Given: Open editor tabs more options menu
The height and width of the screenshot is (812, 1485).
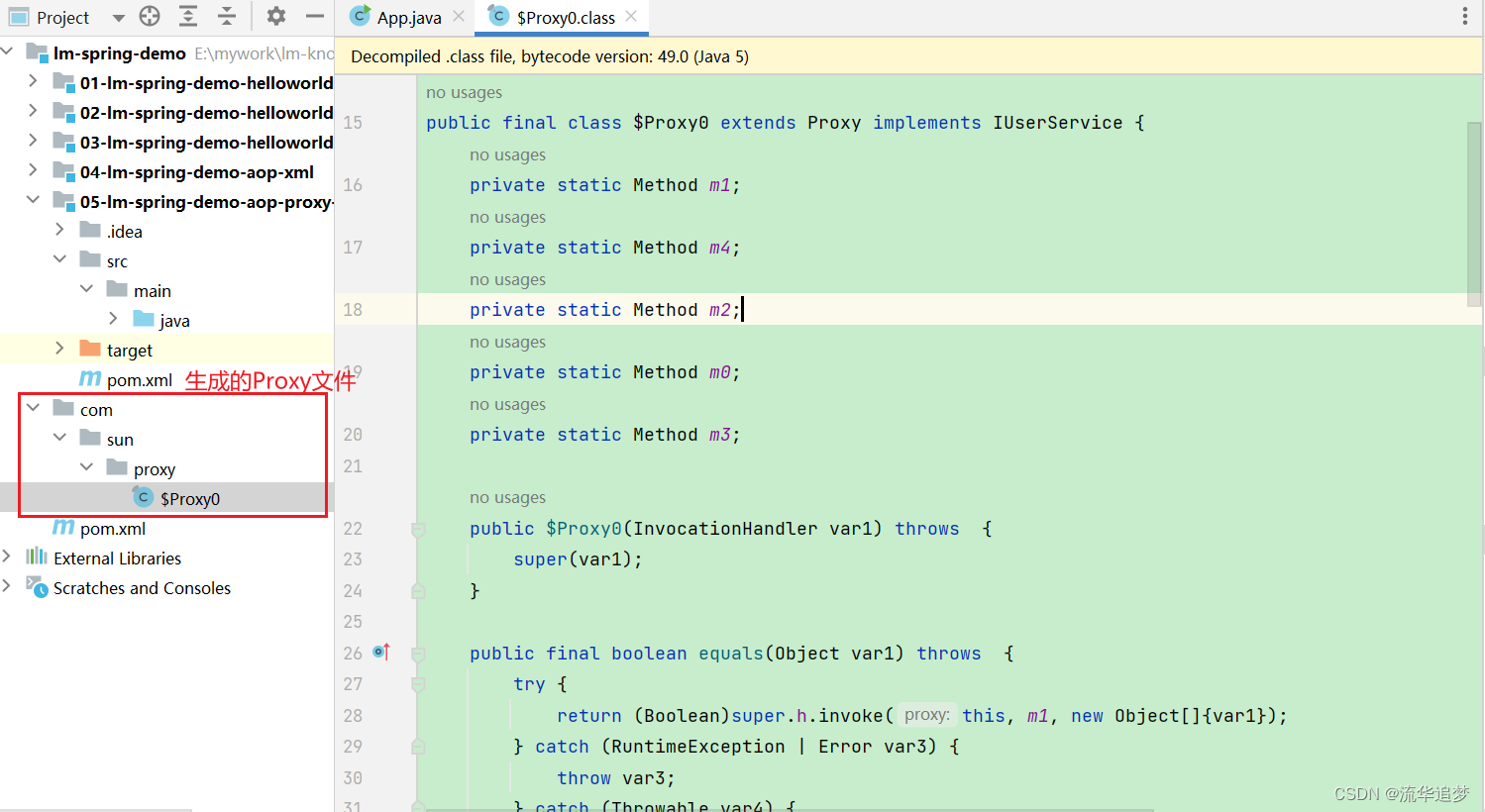Looking at the screenshot, I should point(1465,16).
